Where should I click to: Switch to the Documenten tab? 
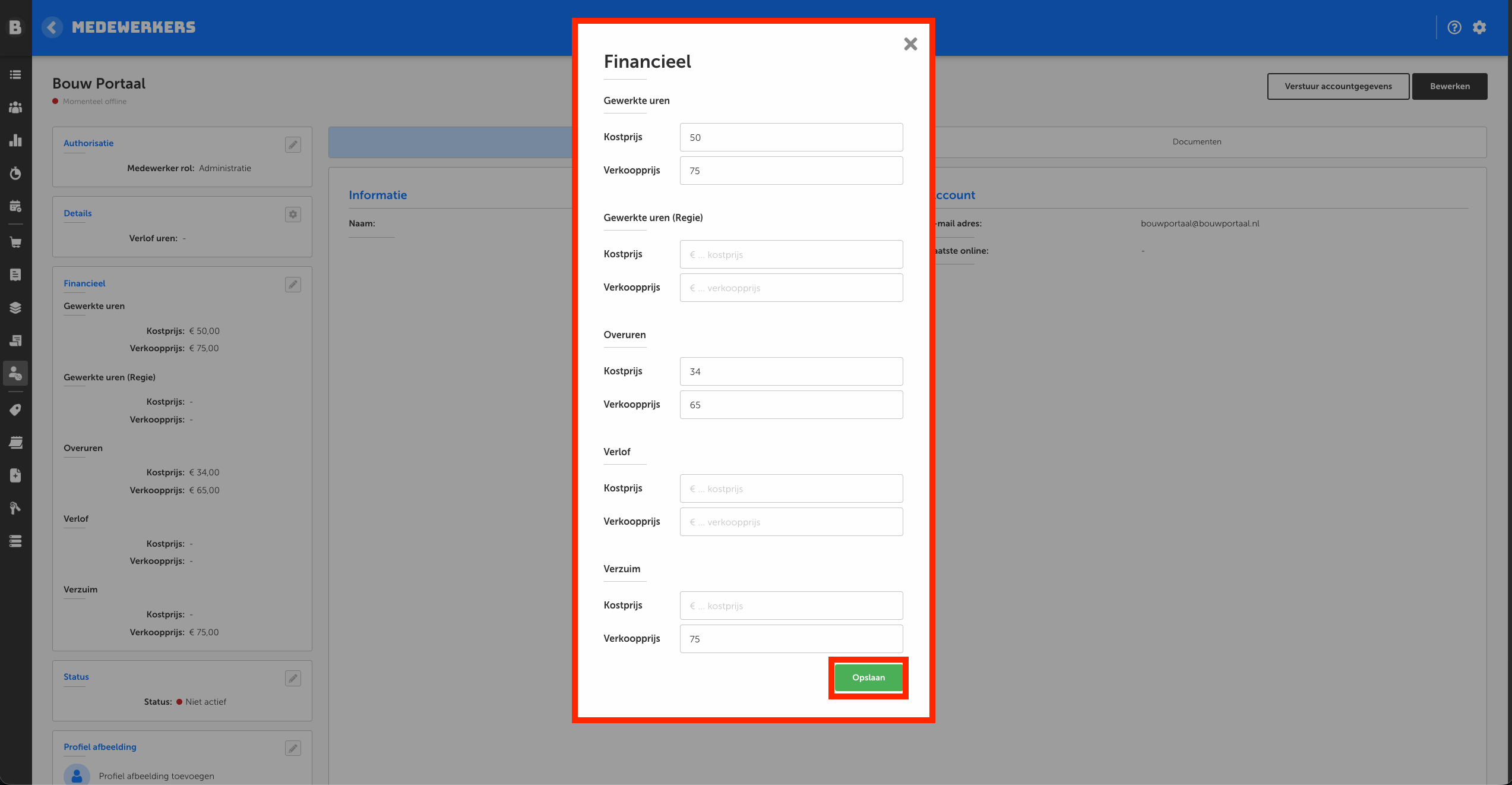pyautogui.click(x=1197, y=141)
